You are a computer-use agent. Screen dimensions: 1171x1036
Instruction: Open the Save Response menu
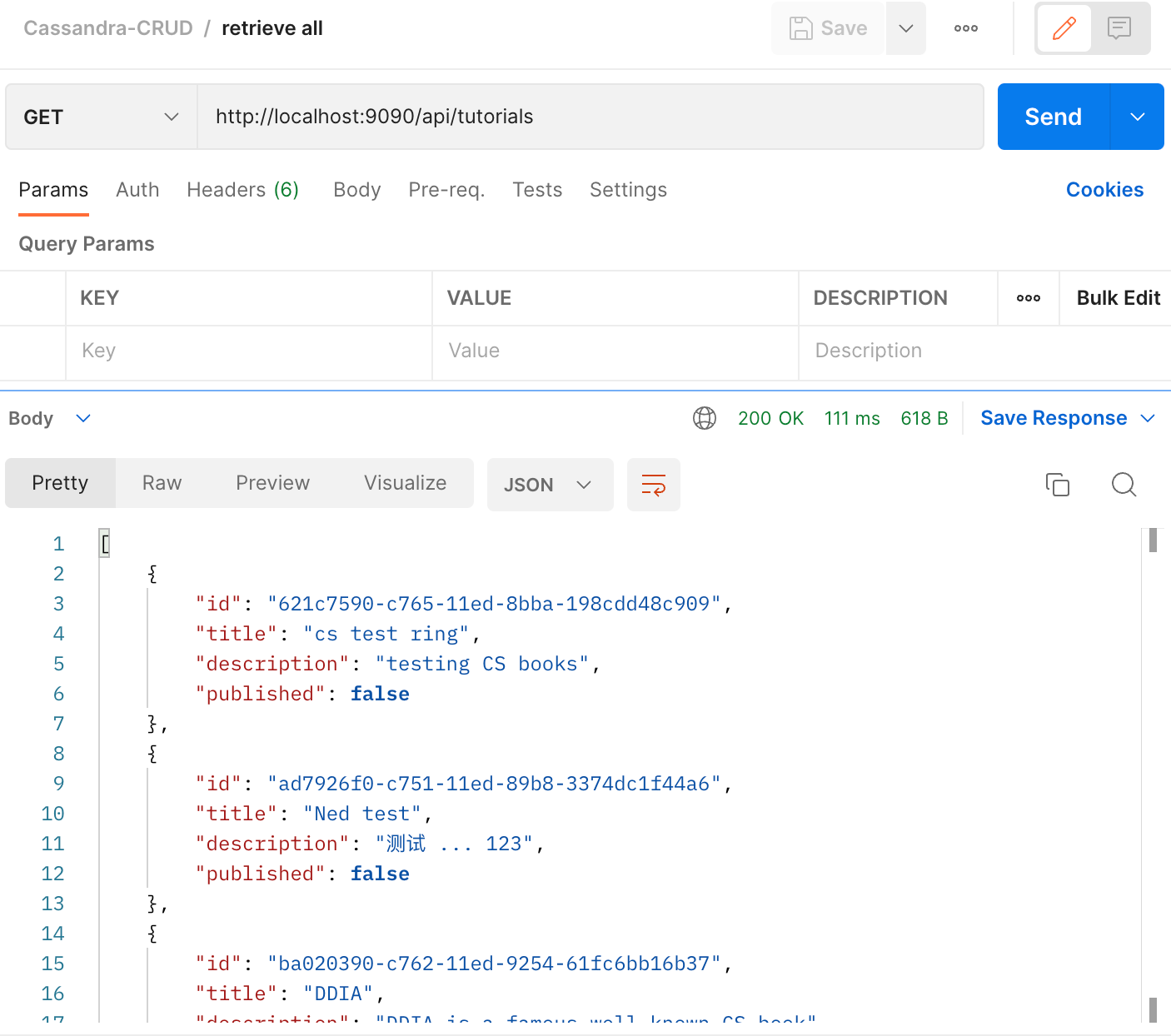tap(1068, 418)
